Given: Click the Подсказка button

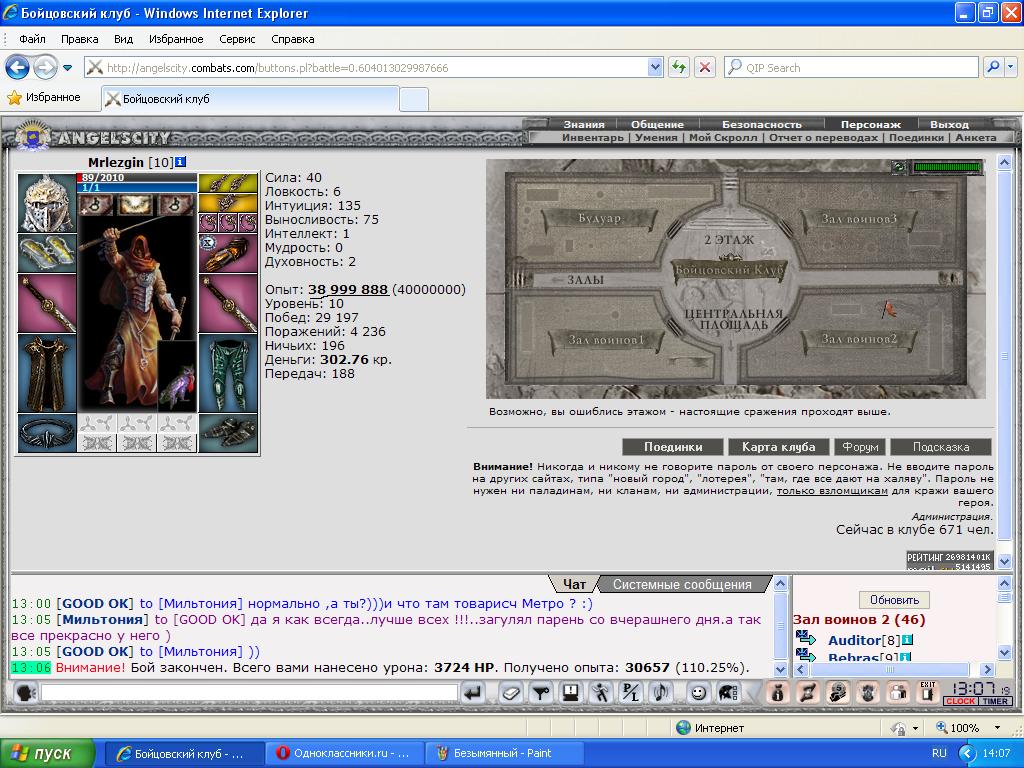Looking at the screenshot, I should pos(941,447).
